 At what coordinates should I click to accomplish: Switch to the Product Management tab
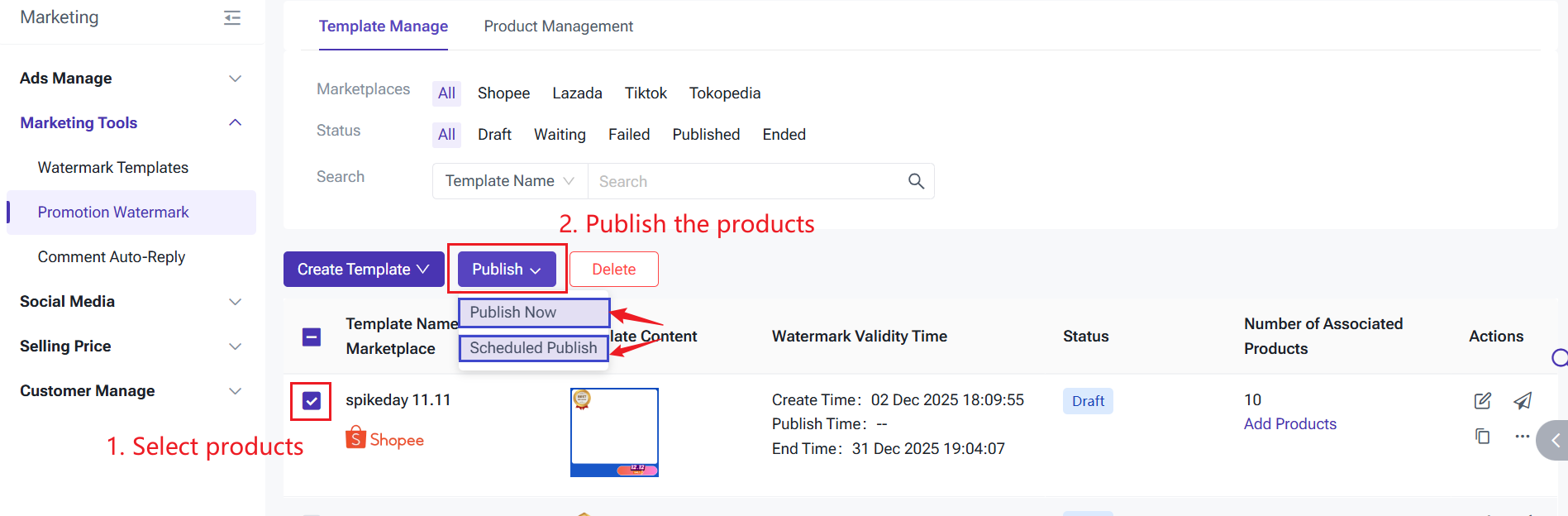558,26
